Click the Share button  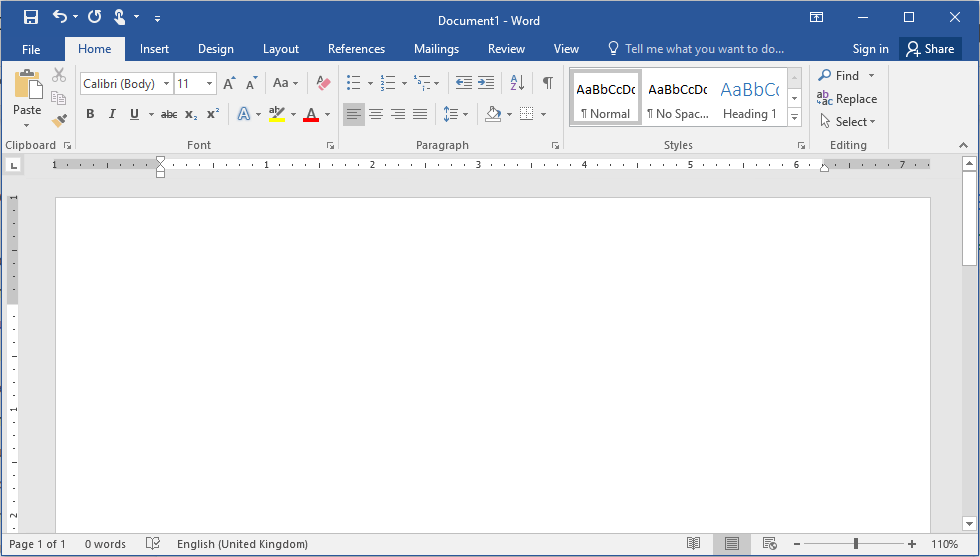click(x=931, y=49)
